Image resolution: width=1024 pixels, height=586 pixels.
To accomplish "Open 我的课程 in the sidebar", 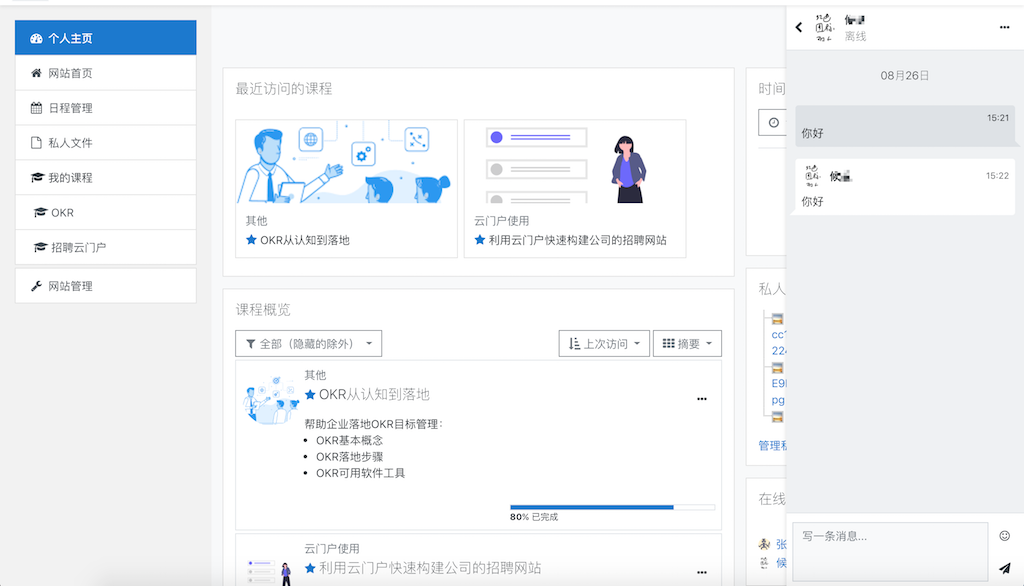I will (105, 178).
